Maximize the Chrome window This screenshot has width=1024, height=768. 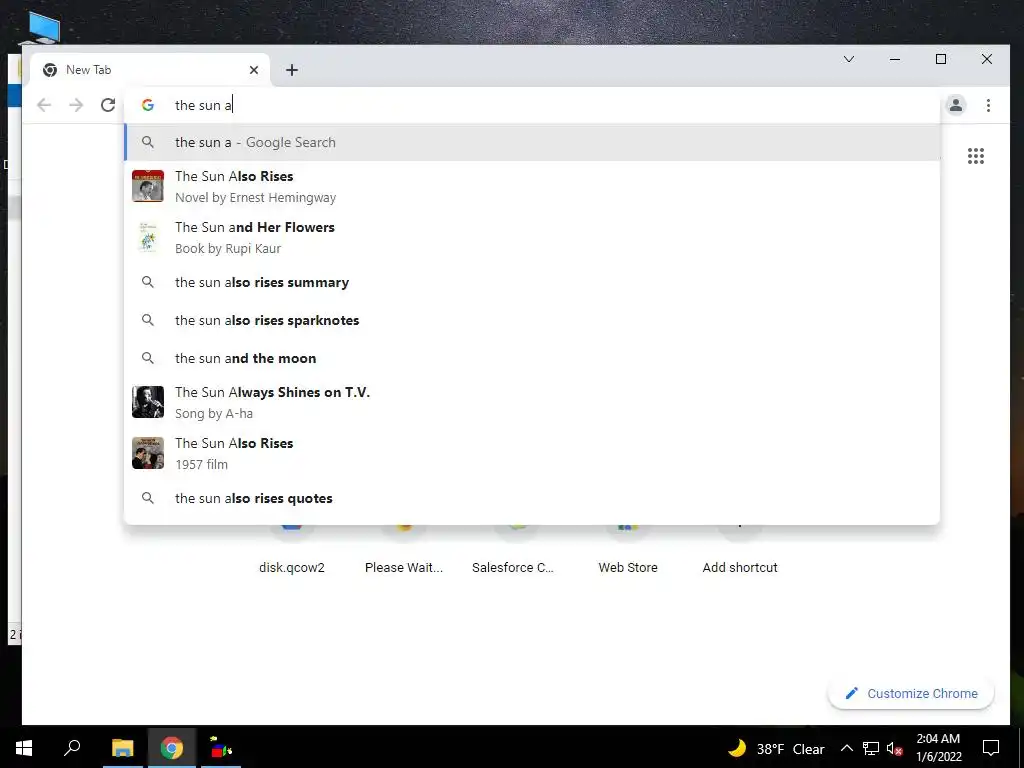(941, 59)
